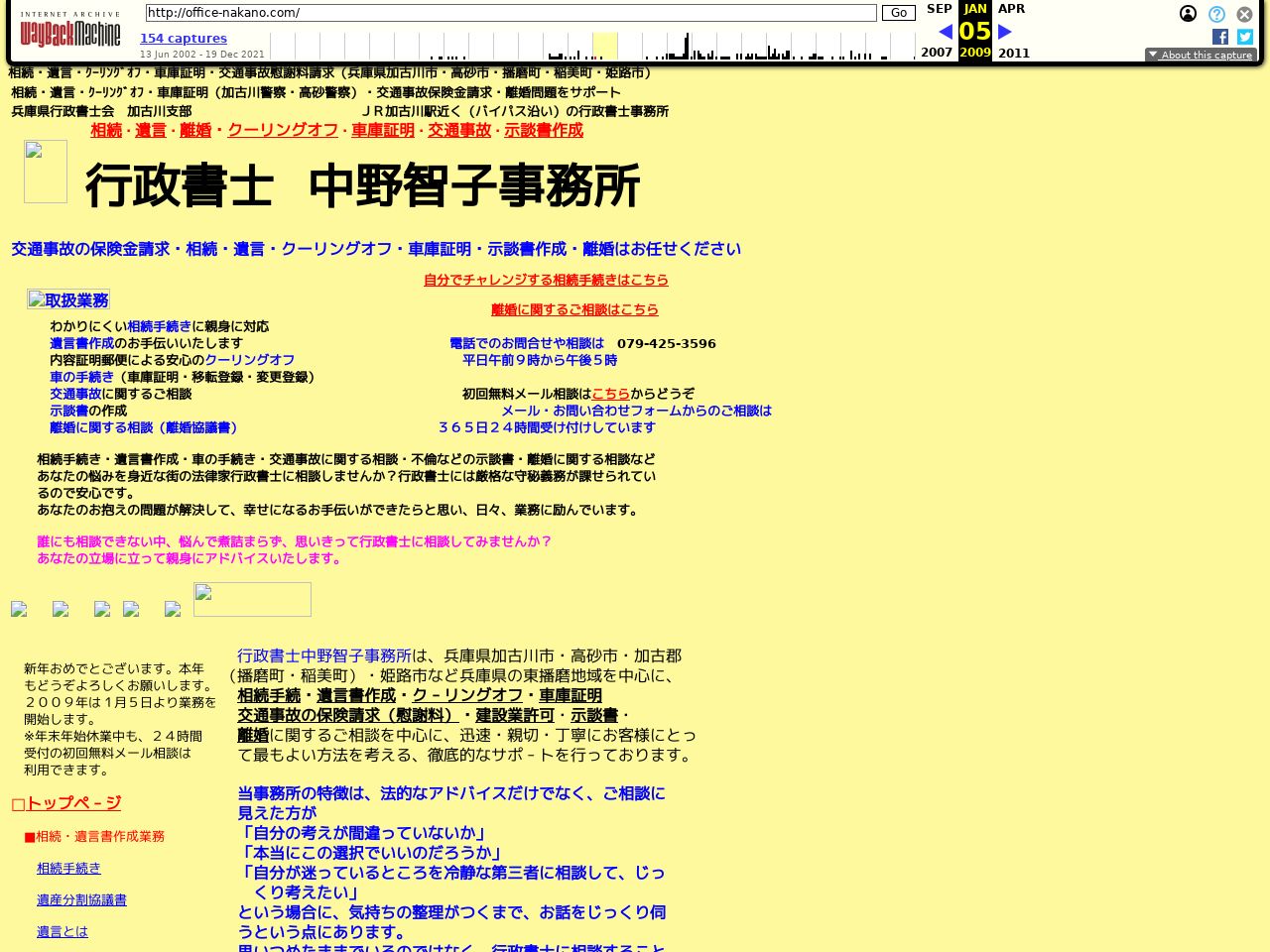
Task: Open the Wayback Machine help icon
Action: pos(1215,14)
